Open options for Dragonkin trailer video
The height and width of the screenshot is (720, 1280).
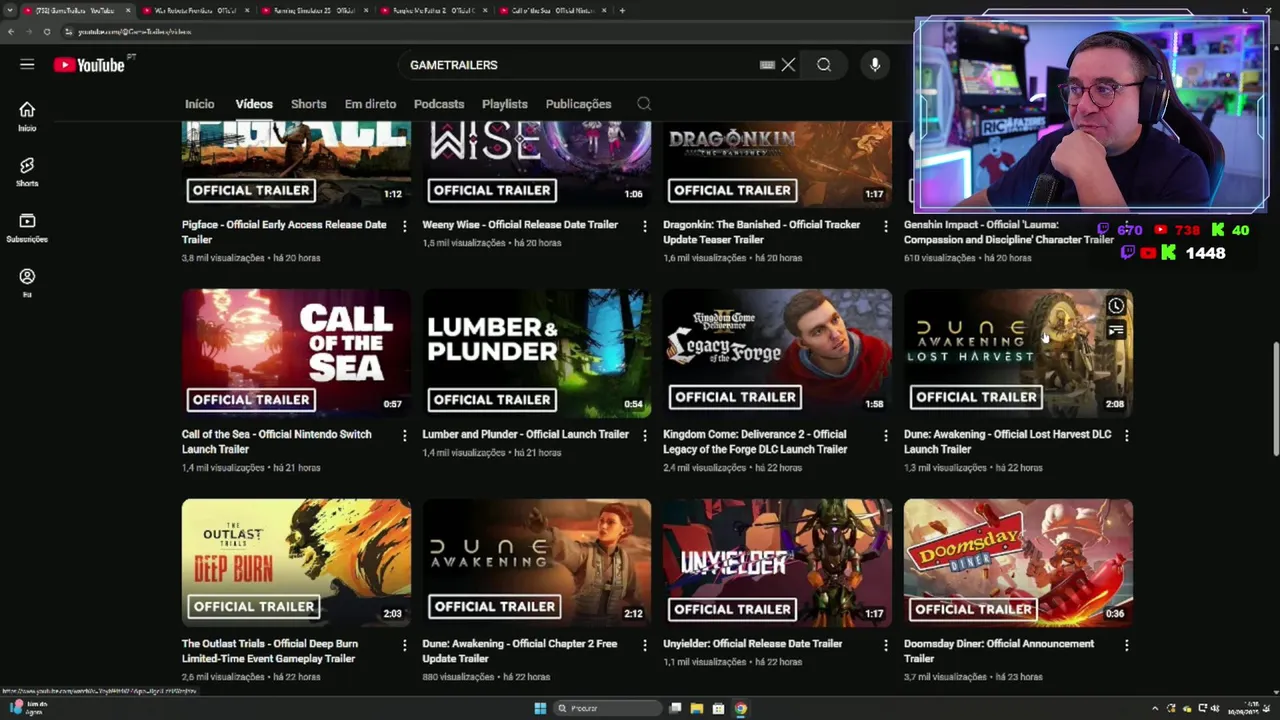(x=885, y=227)
